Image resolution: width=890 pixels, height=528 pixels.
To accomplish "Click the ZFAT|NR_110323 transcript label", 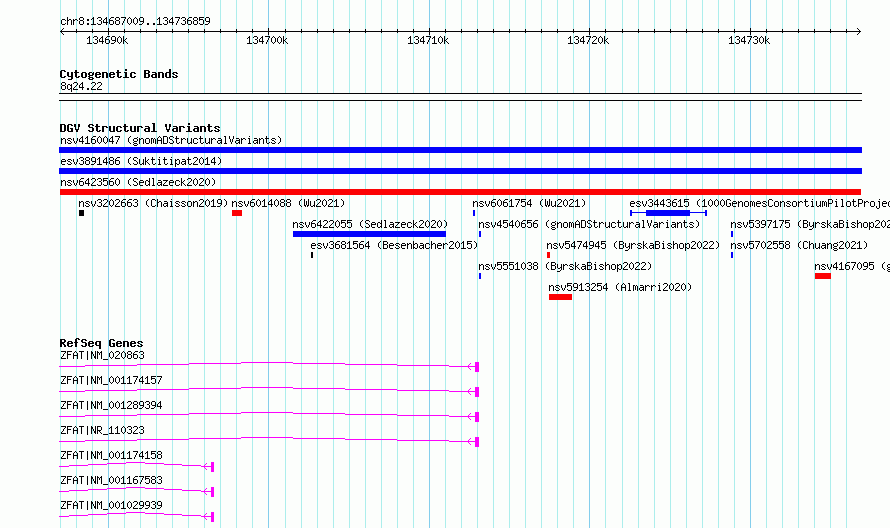I will 102,430.
